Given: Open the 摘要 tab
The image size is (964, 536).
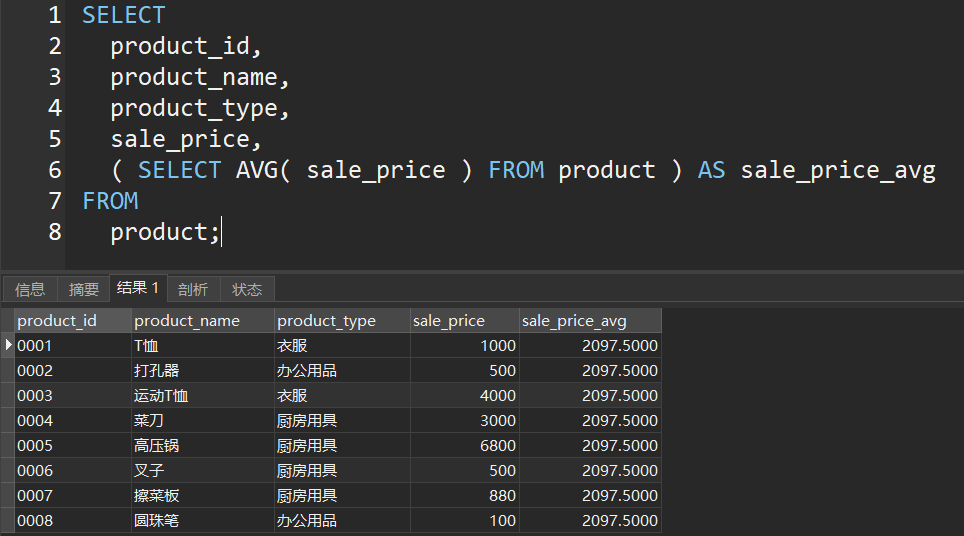Looking at the screenshot, I should [x=84, y=289].
